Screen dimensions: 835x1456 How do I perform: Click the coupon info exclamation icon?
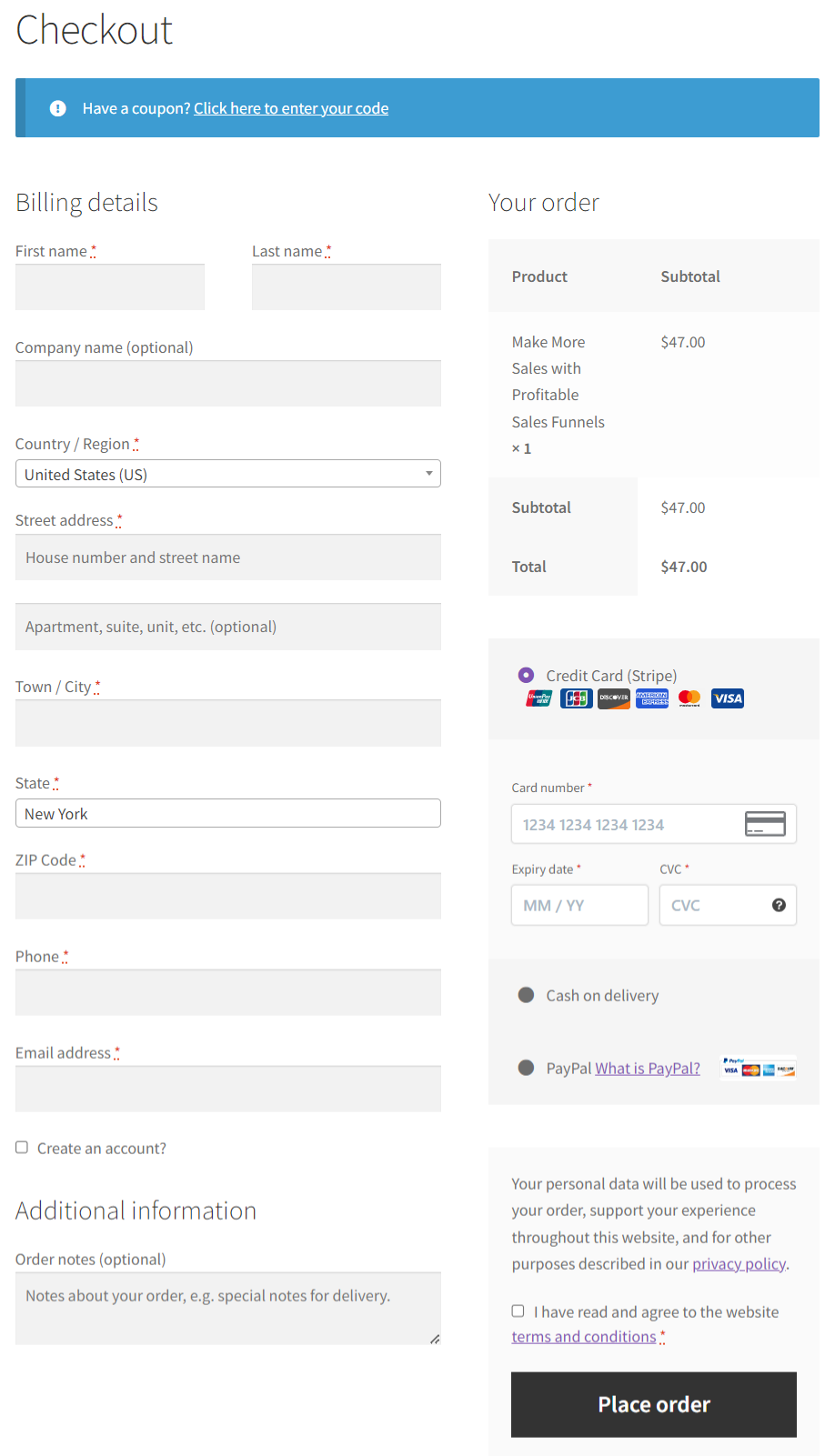58,108
